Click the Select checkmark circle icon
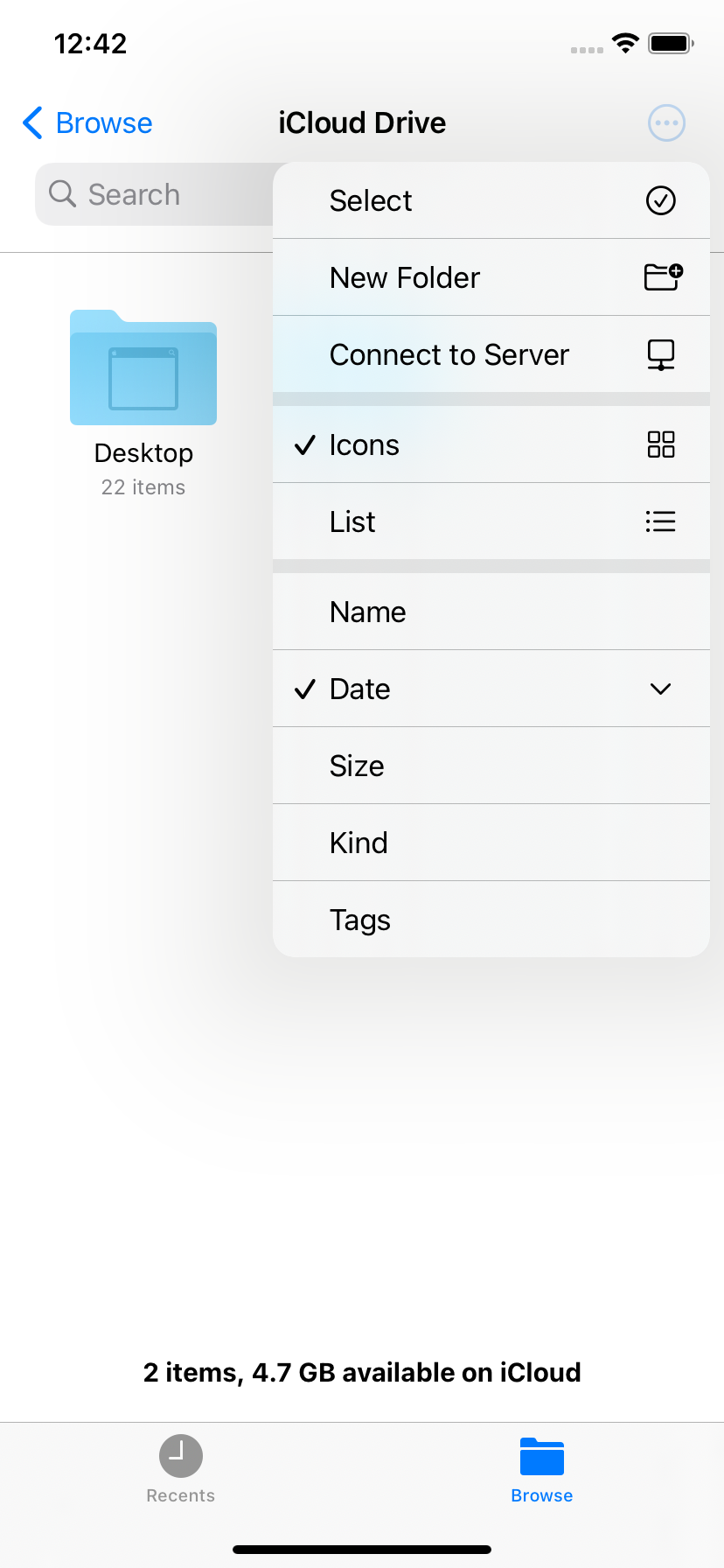This screenshot has width=724, height=1568. point(662,200)
